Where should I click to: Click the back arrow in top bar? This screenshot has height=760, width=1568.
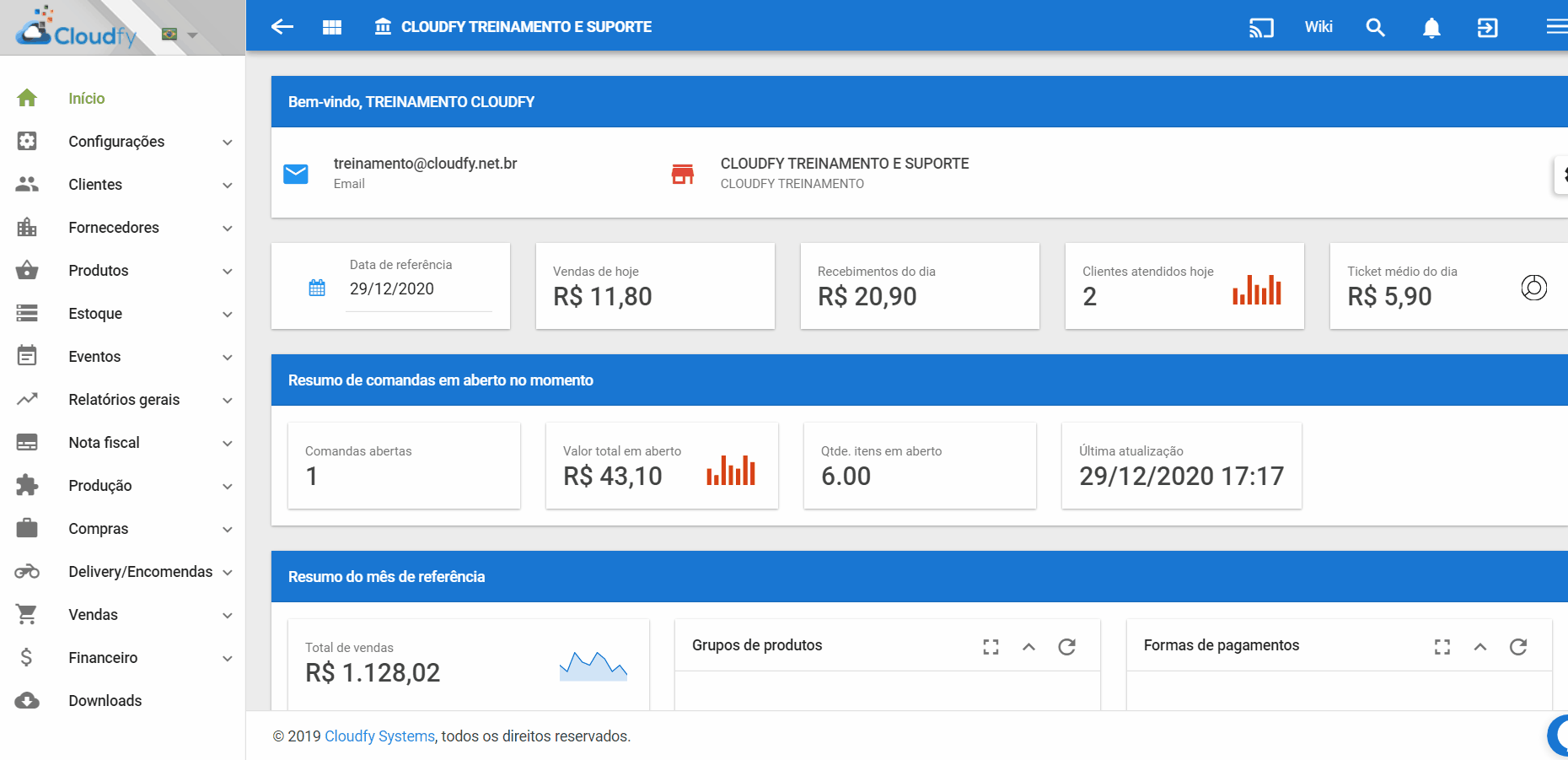click(282, 27)
